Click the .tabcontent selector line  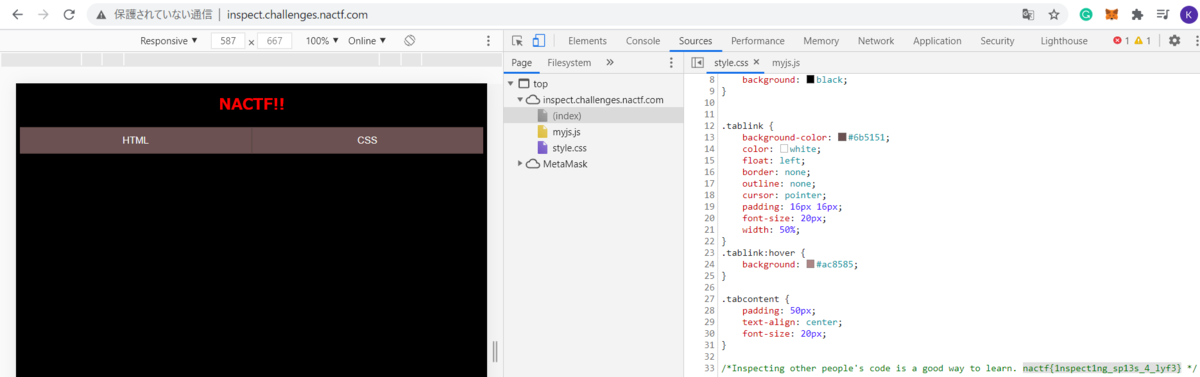(x=756, y=299)
